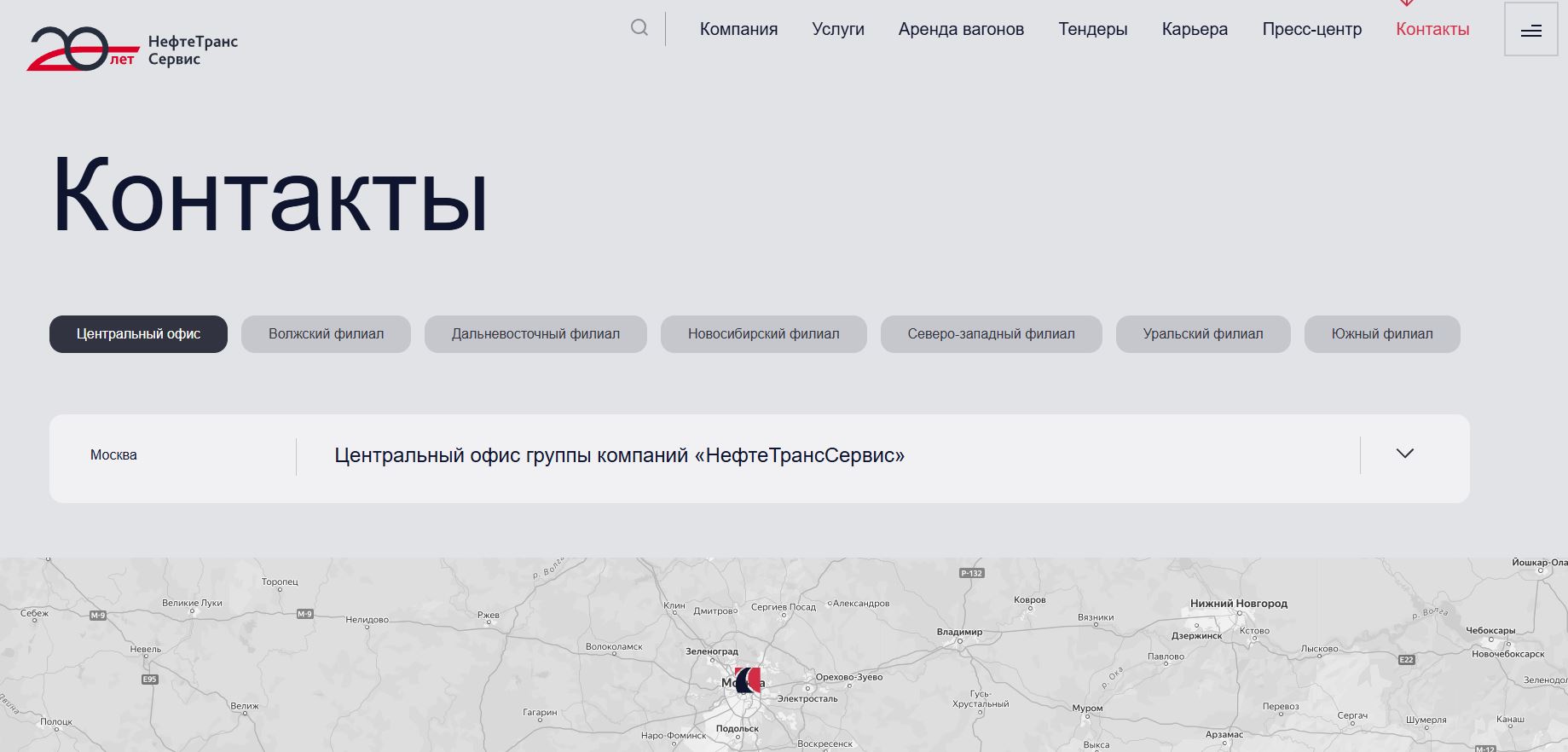The height and width of the screenshot is (752, 1568).
Task: Choose the Уральский филиал pill
Action: 1202,334
